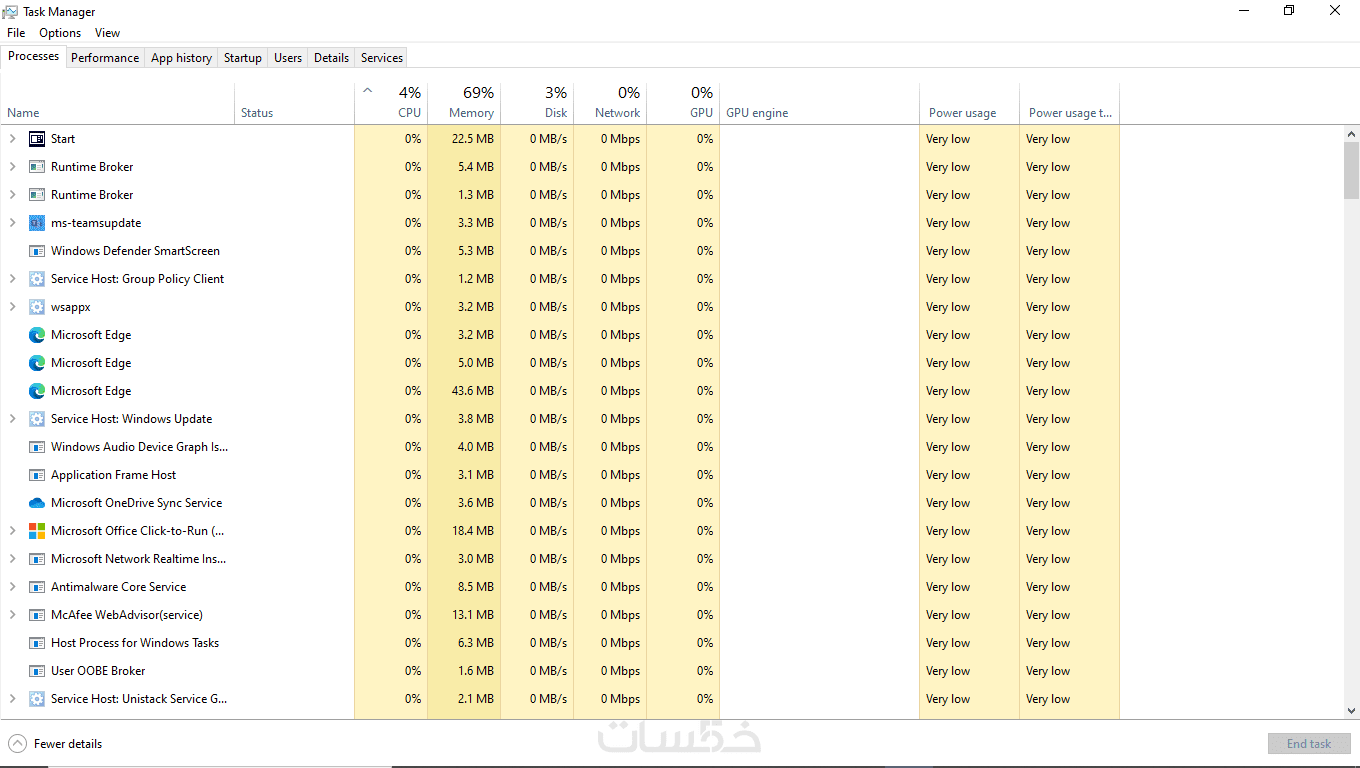The height and width of the screenshot is (768, 1360).
Task: Open the Details tab
Action: tap(332, 58)
